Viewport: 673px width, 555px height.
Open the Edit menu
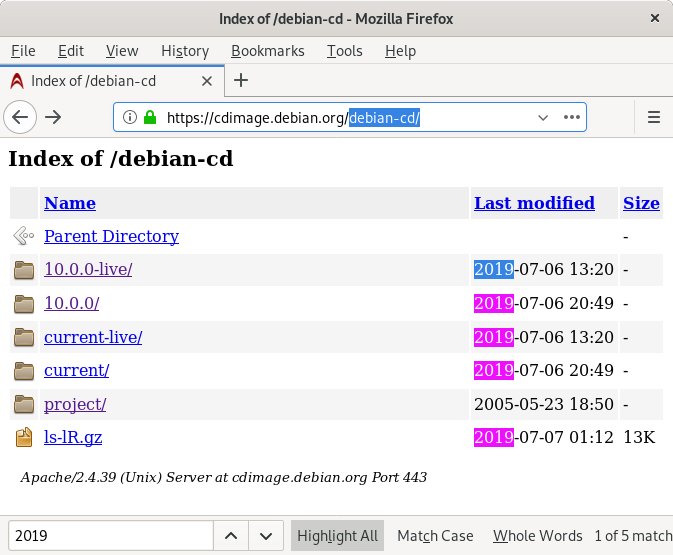[x=71, y=51]
